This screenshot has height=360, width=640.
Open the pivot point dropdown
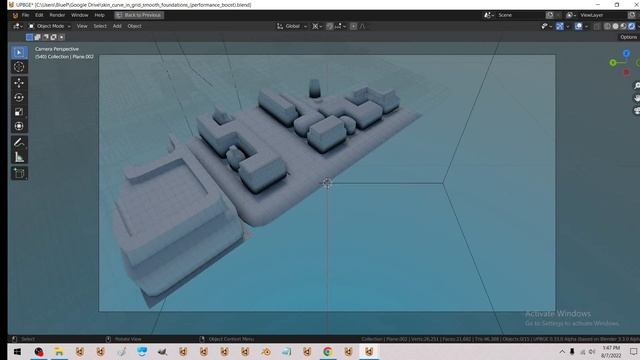pos(317,26)
